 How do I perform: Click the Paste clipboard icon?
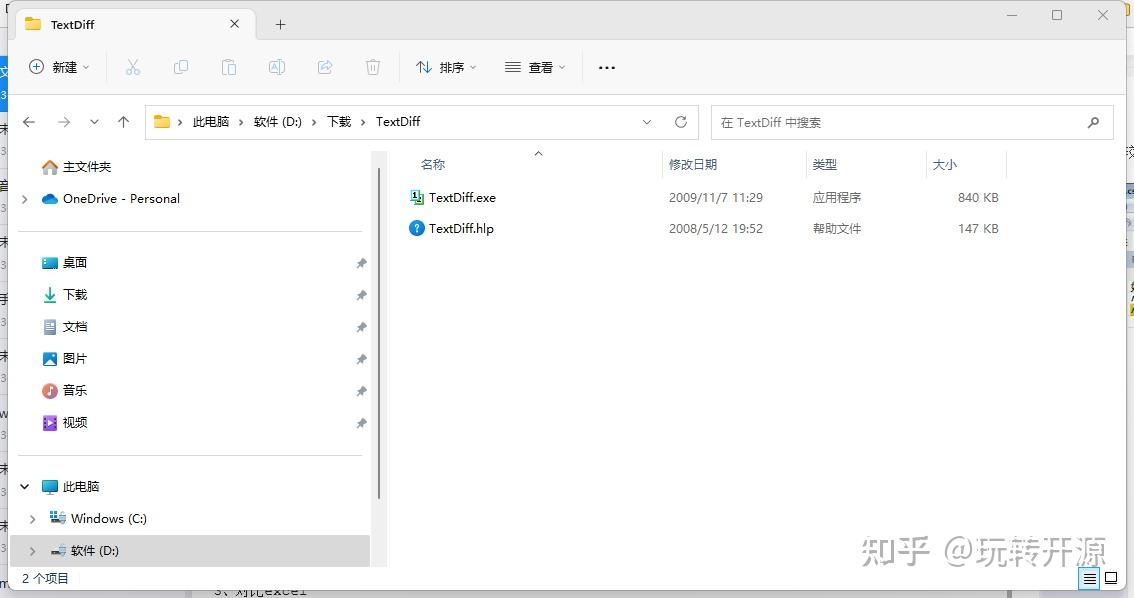tap(229, 67)
